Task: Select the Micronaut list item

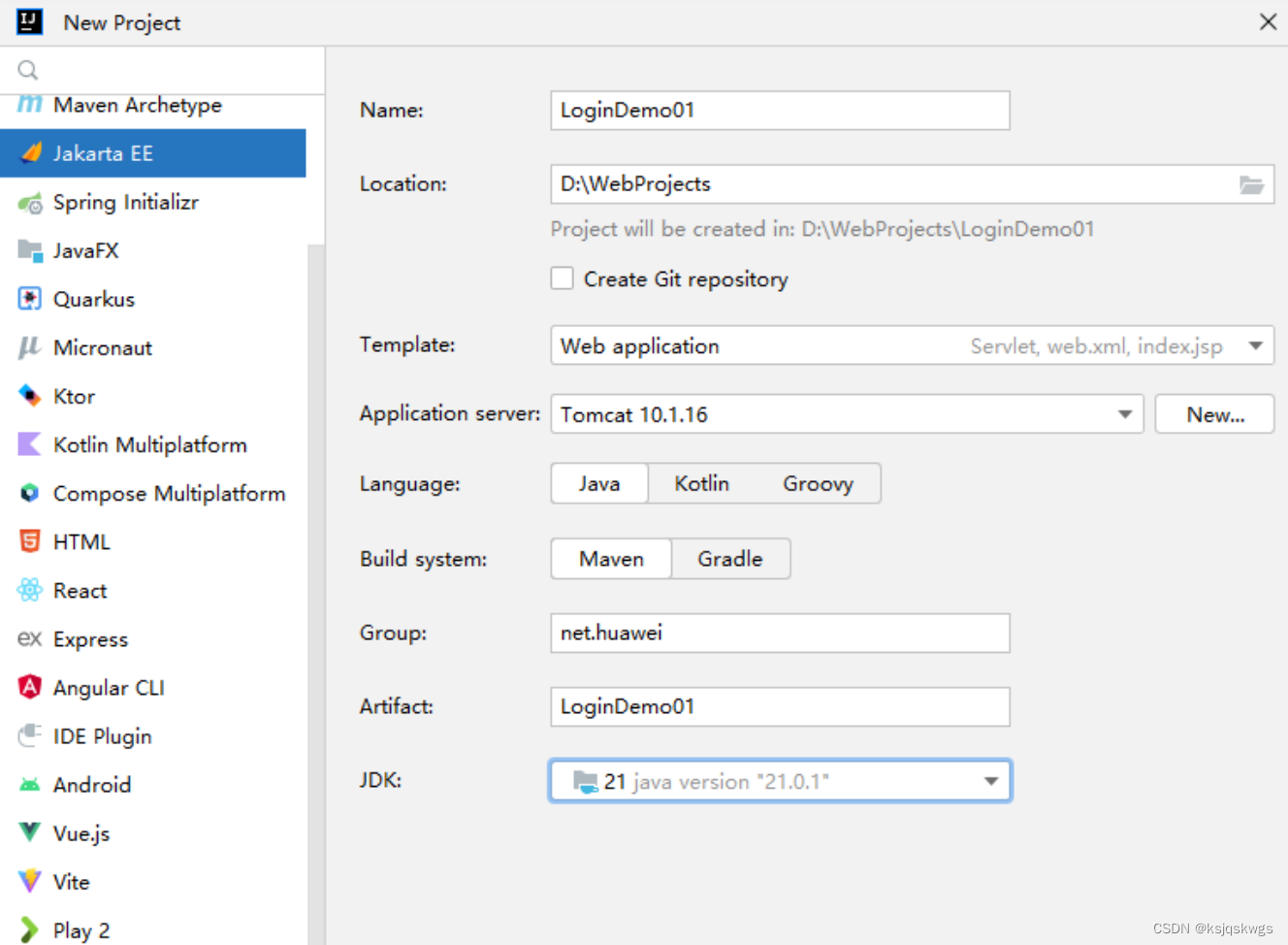Action: (x=153, y=347)
